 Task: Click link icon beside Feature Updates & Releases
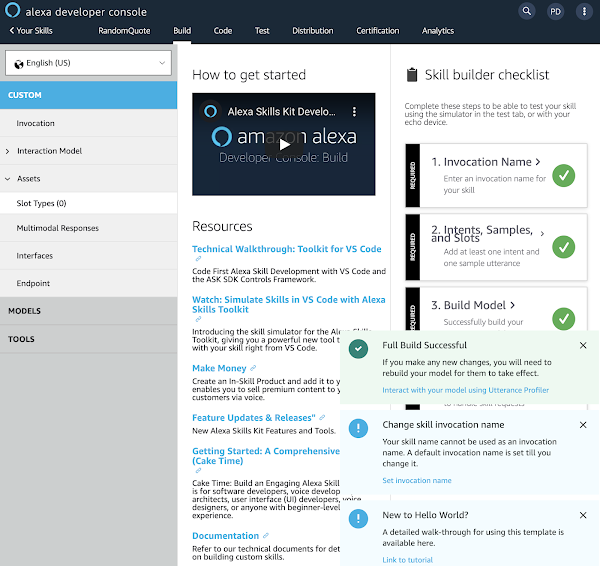tap(322, 418)
